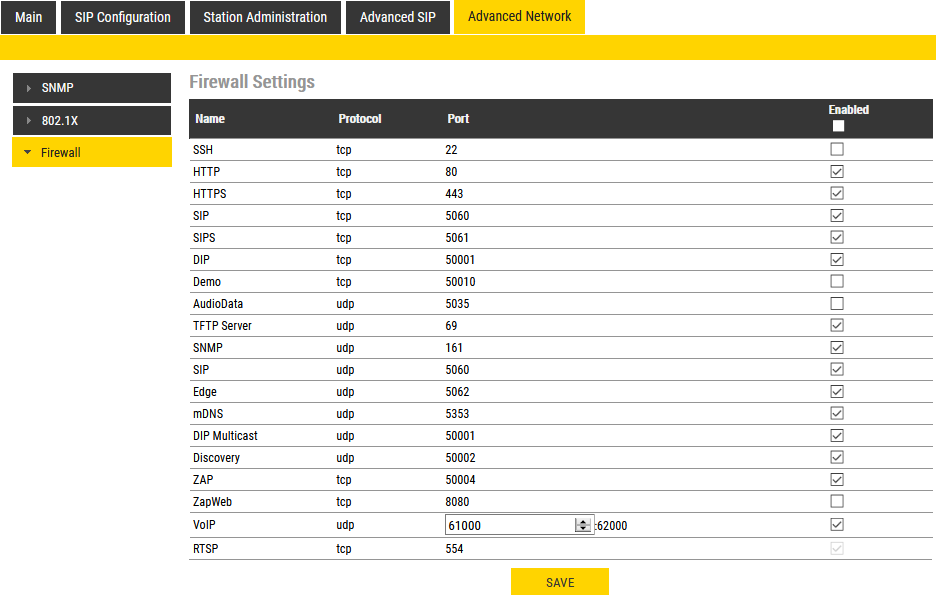Select the Advanced Network tab
This screenshot has width=936, height=599.
tap(519, 17)
